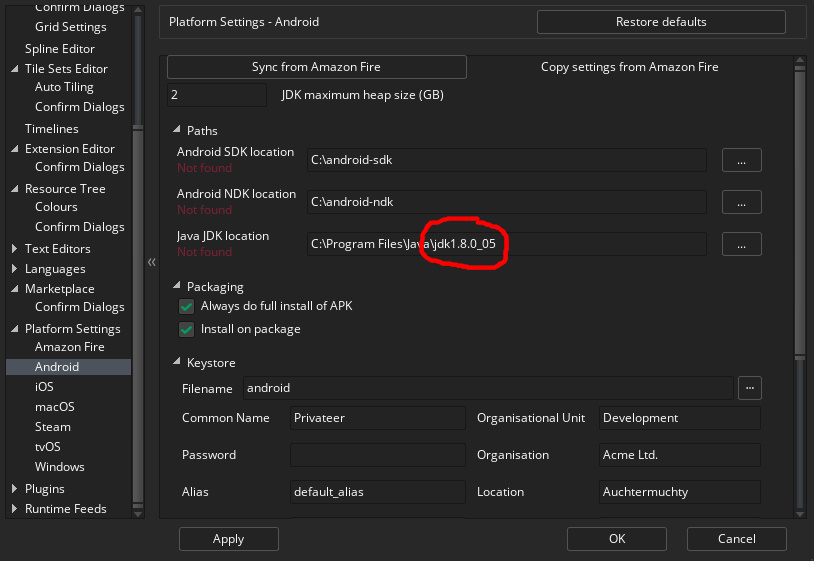The height and width of the screenshot is (561, 814).
Task: Collapse the sidebar with double chevron
Action: coord(152,262)
